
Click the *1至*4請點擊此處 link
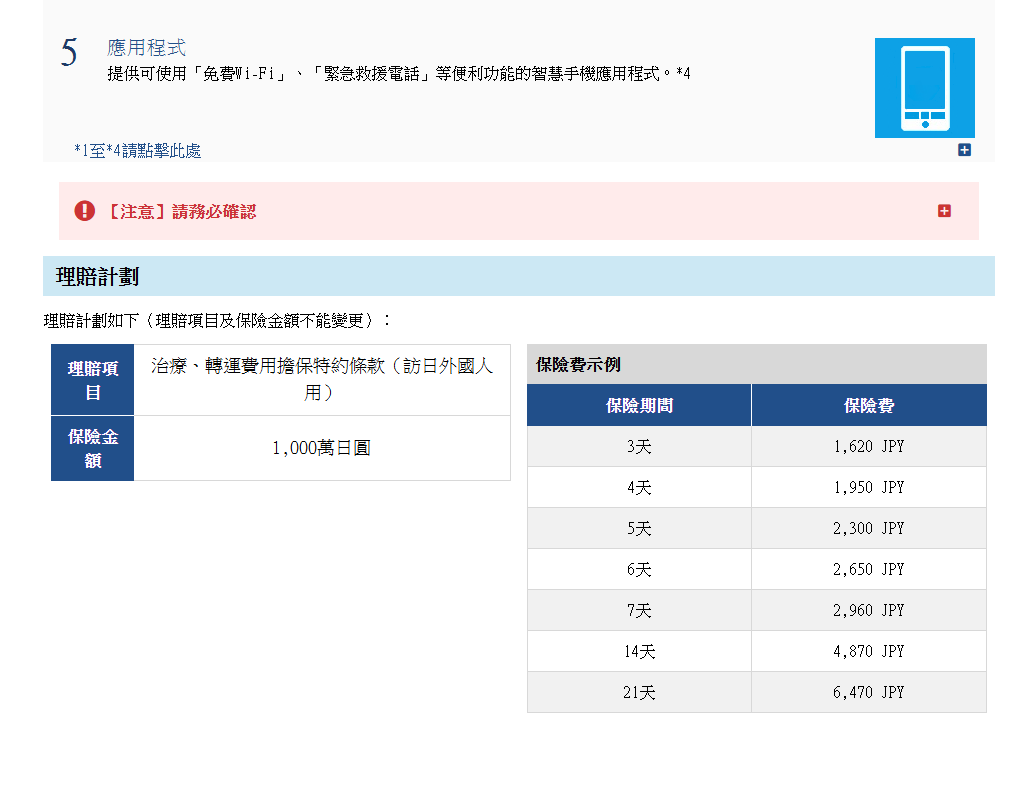coord(138,151)
